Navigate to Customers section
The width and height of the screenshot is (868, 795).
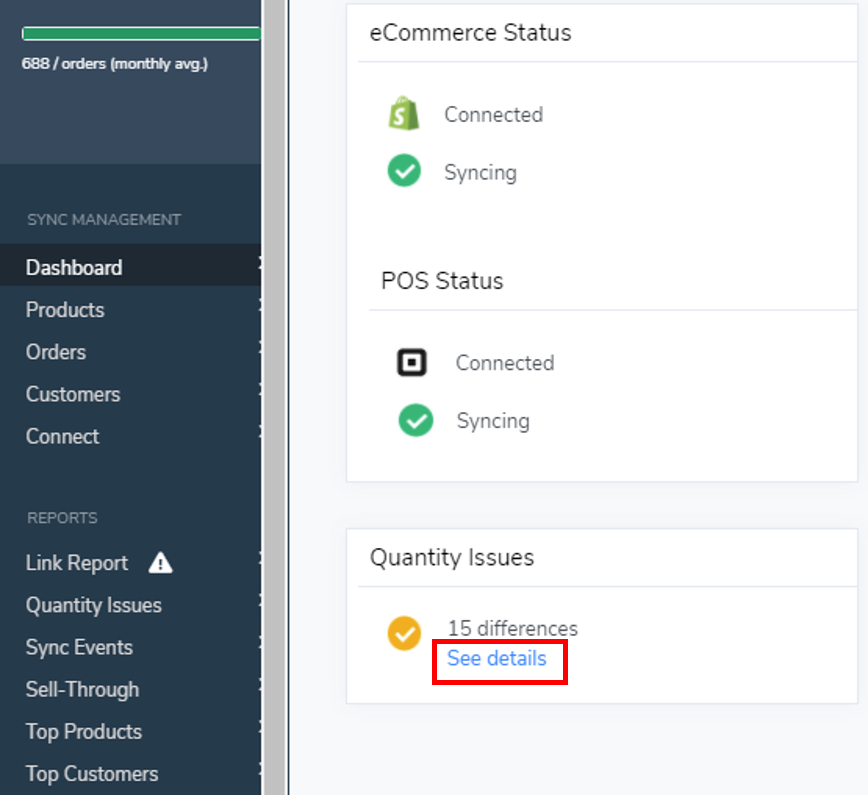73,394
